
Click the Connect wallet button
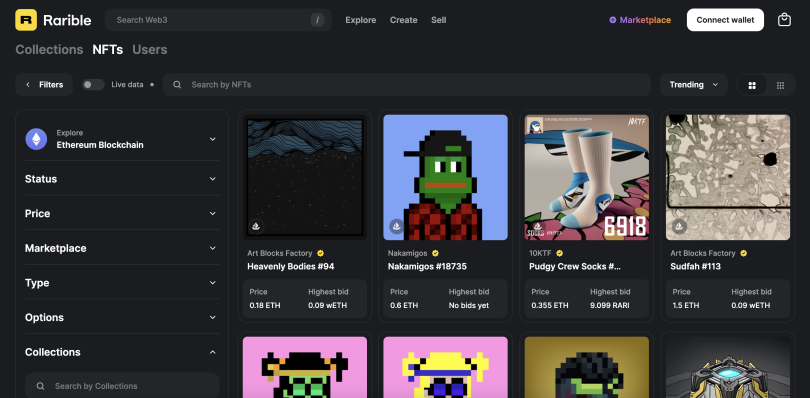click(725, 20)
